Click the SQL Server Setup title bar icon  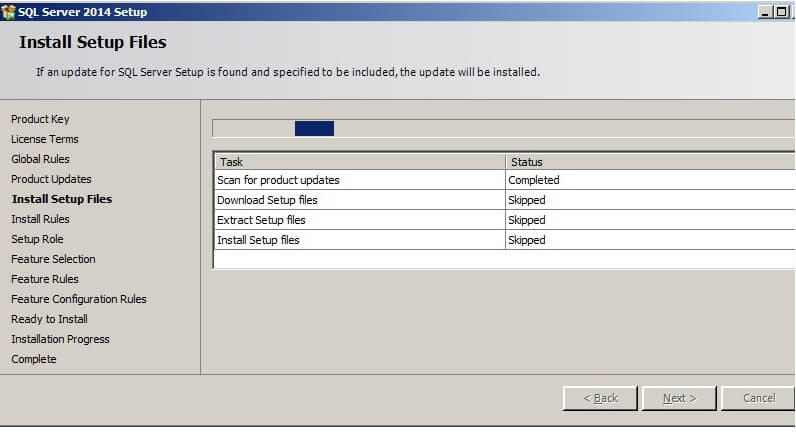tap(9, 12)
